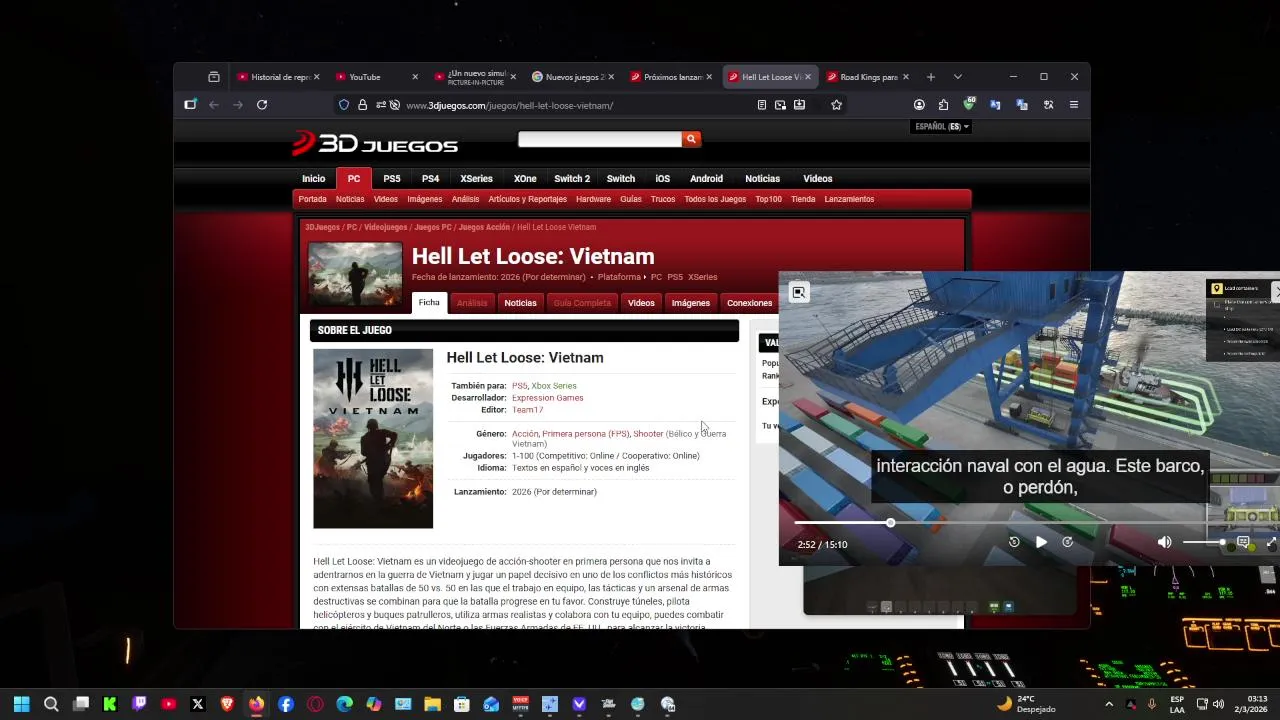Skip forward in picture-in-picture video
The width and height of the screenshot is (1280, 720).
(1068, 542)
